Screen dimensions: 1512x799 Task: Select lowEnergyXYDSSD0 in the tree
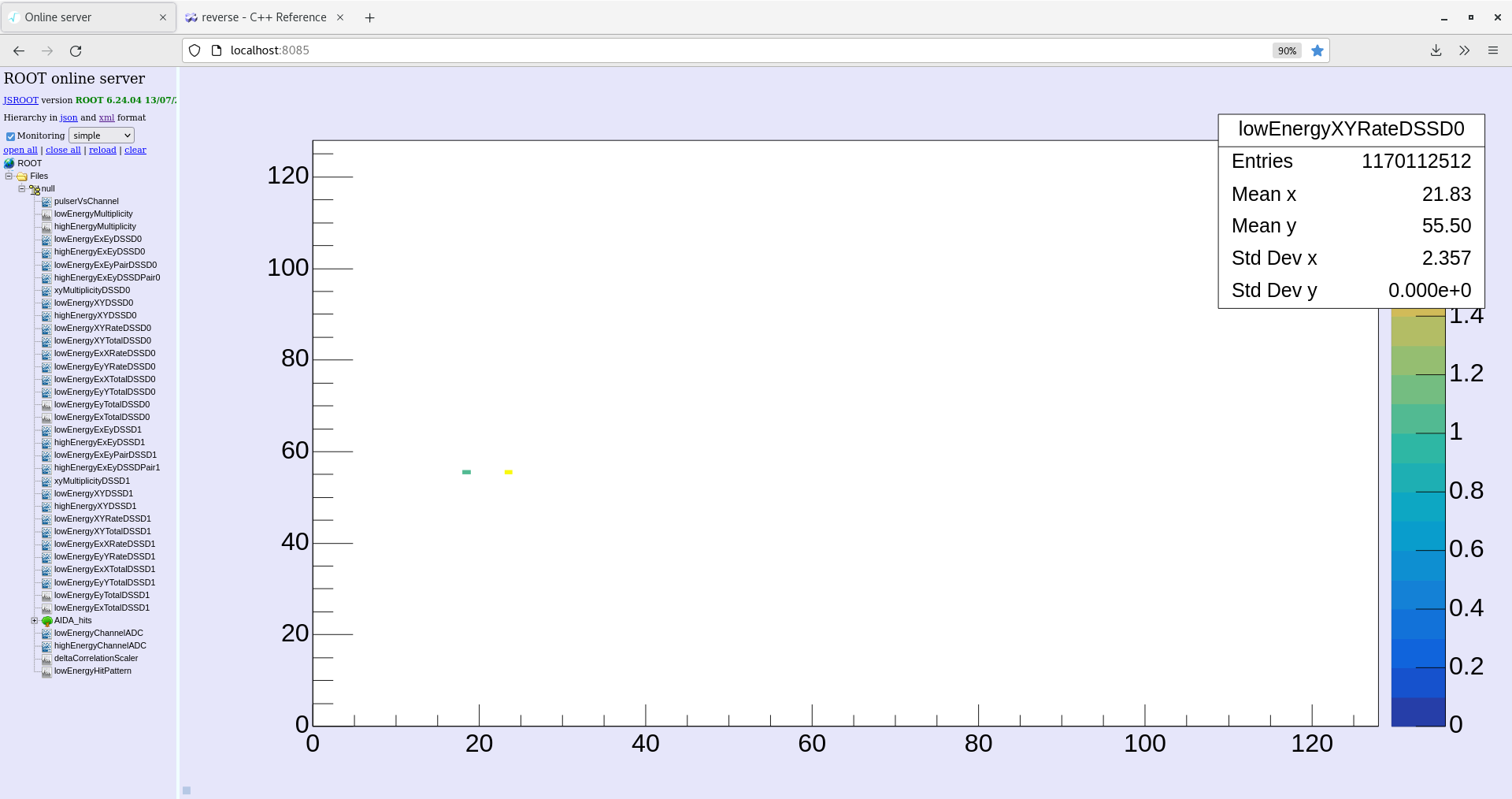click(x=94, y=303)
